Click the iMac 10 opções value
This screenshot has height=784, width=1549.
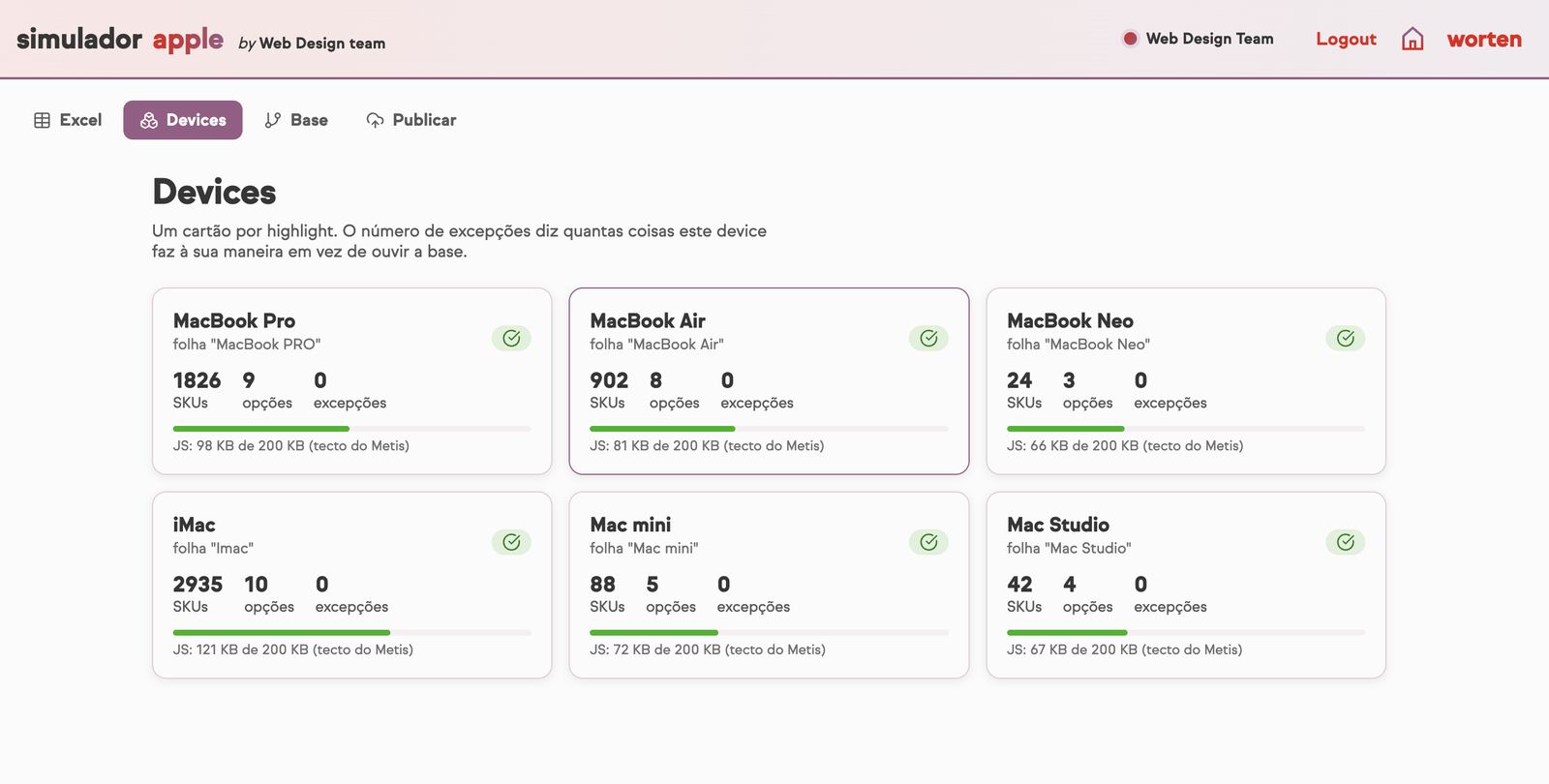[x=256, y=585]
